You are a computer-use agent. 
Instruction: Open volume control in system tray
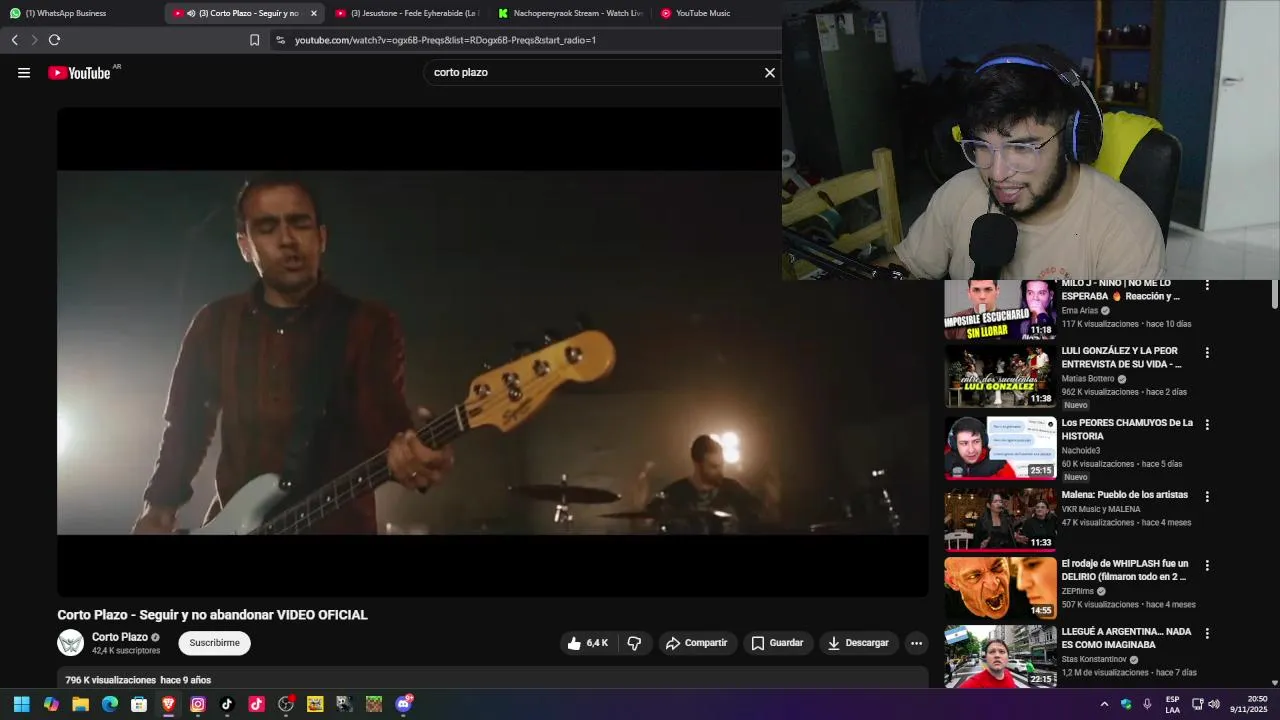click(1214, 704)
